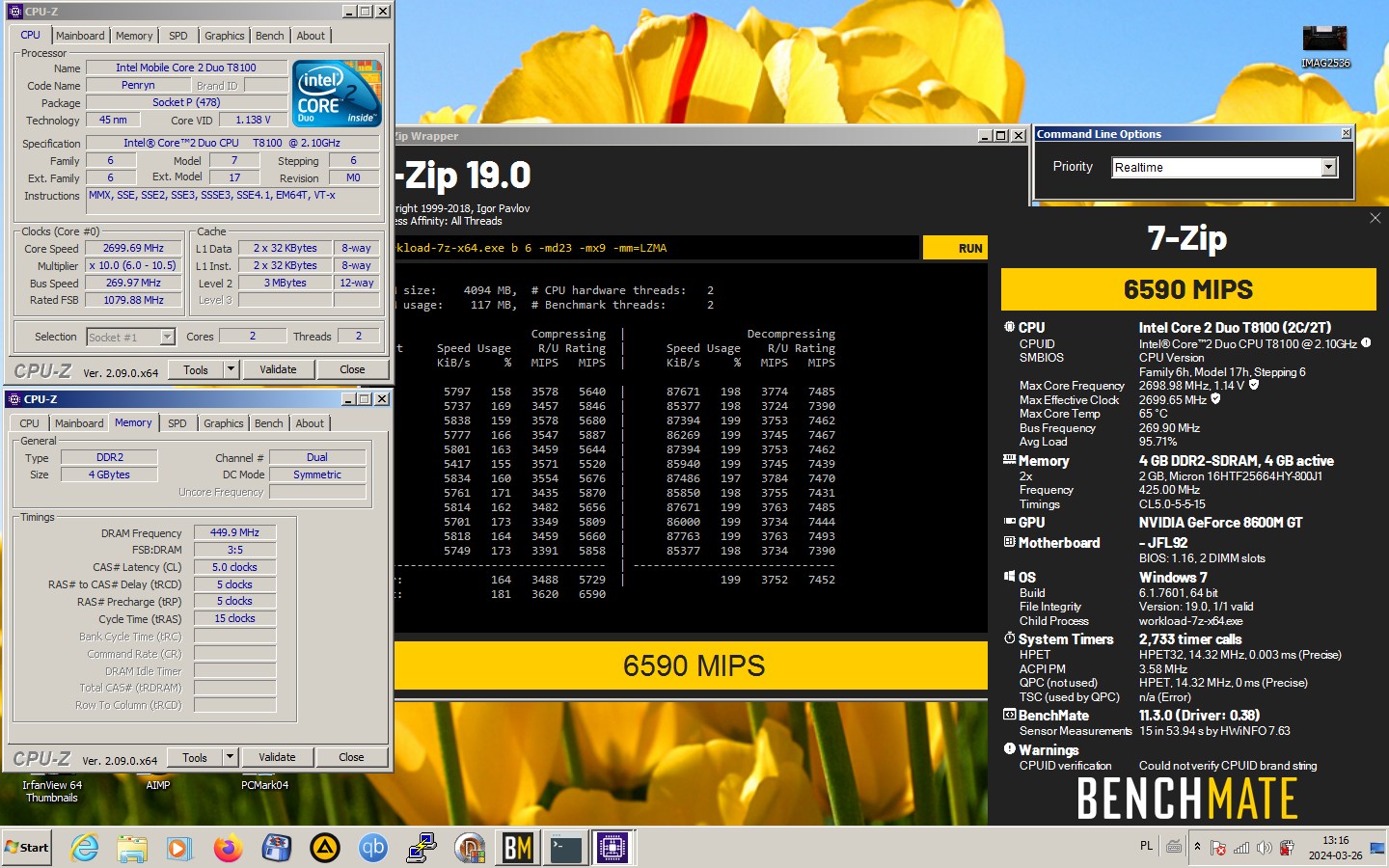1389x868 pixels.
Task: Click the GPU icon in BenchMate panel
Action: (1010, 522)
